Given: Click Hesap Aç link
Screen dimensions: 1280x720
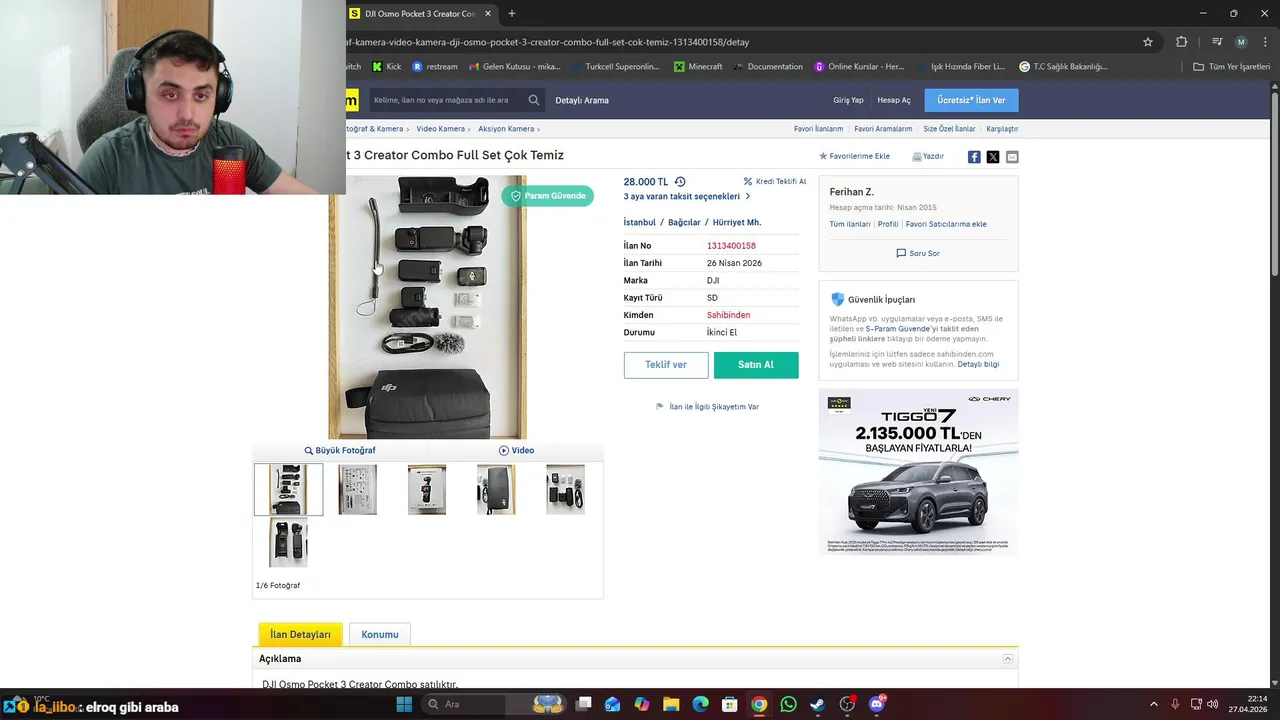Looking at the screenshot, I should [894, 100].
